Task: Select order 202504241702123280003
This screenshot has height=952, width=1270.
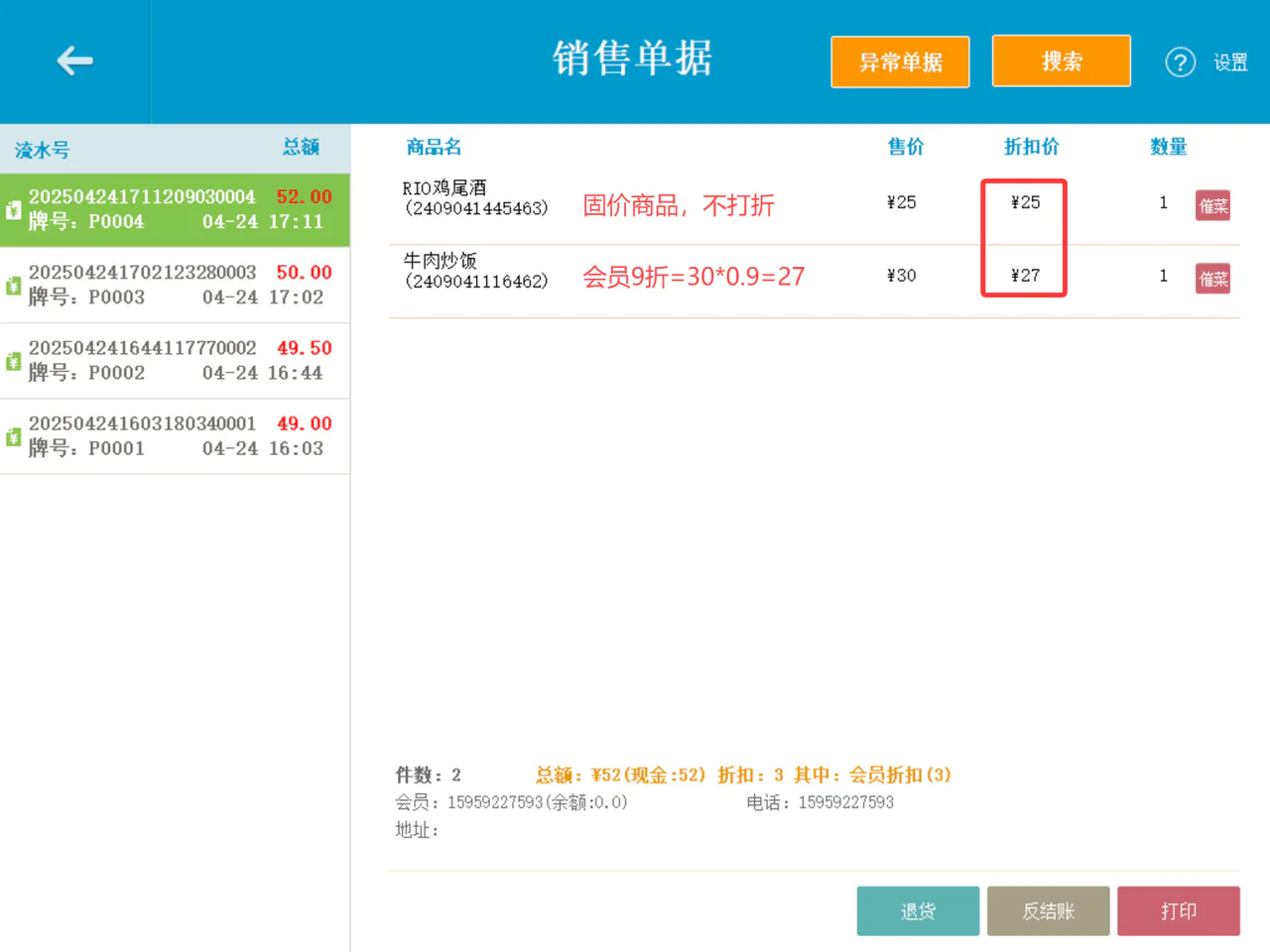Action: pyautogui.click(x=175, y=286)
